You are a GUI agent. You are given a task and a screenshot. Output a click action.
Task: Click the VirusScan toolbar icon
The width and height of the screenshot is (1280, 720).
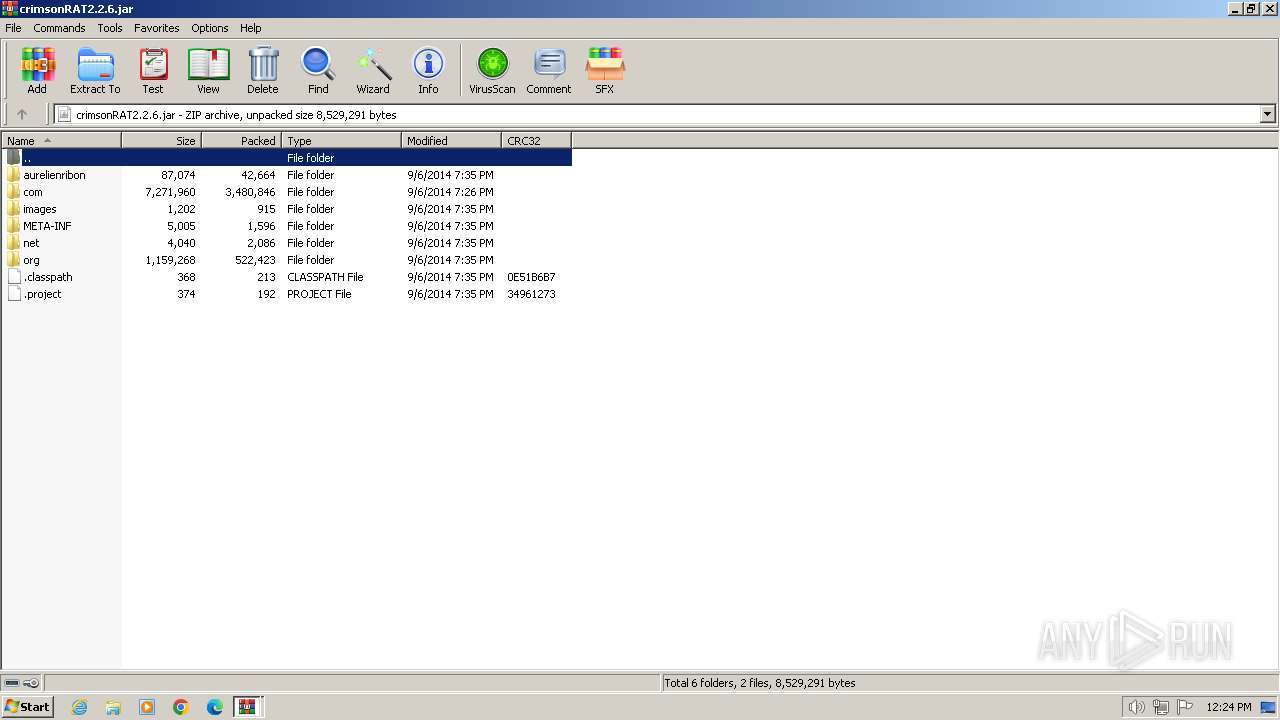point(492,71)
